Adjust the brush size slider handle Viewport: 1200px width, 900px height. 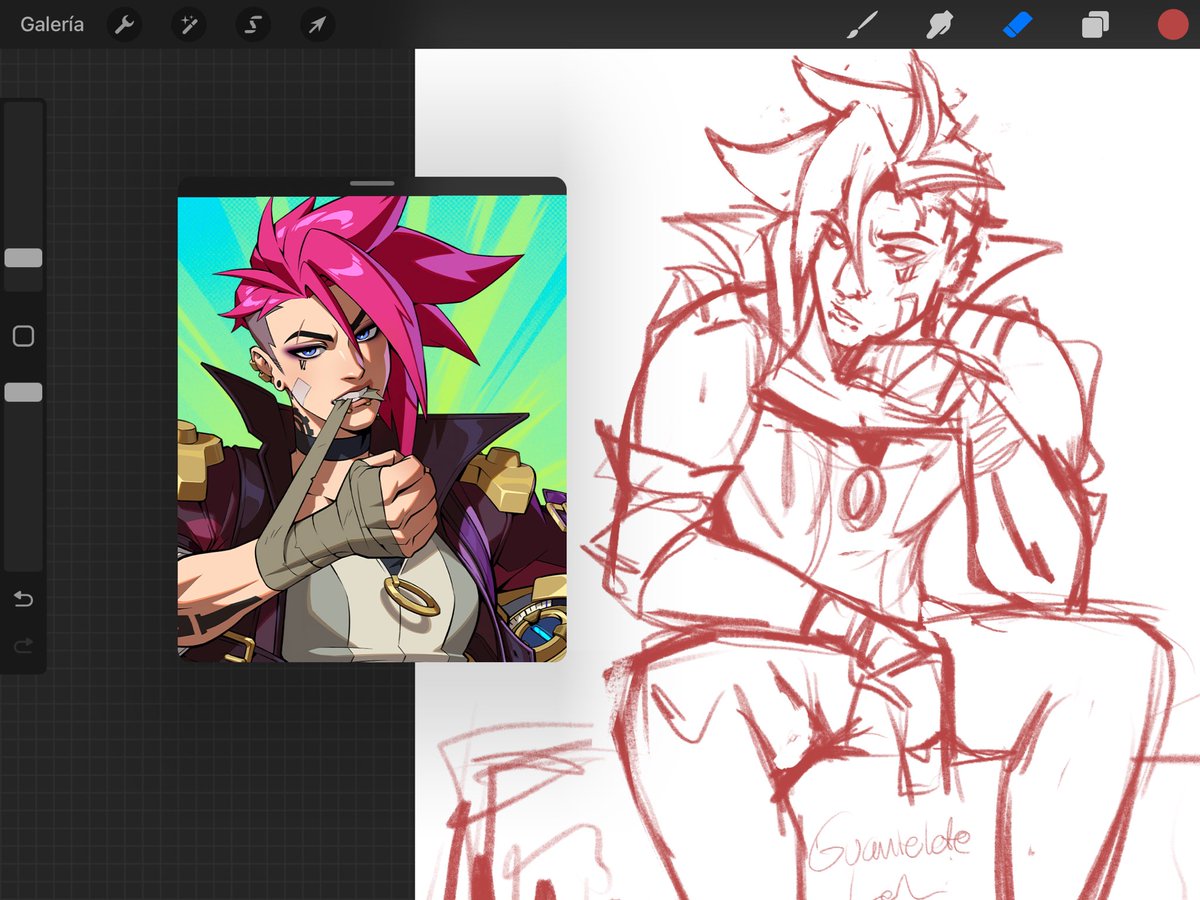tap(23, 258)
